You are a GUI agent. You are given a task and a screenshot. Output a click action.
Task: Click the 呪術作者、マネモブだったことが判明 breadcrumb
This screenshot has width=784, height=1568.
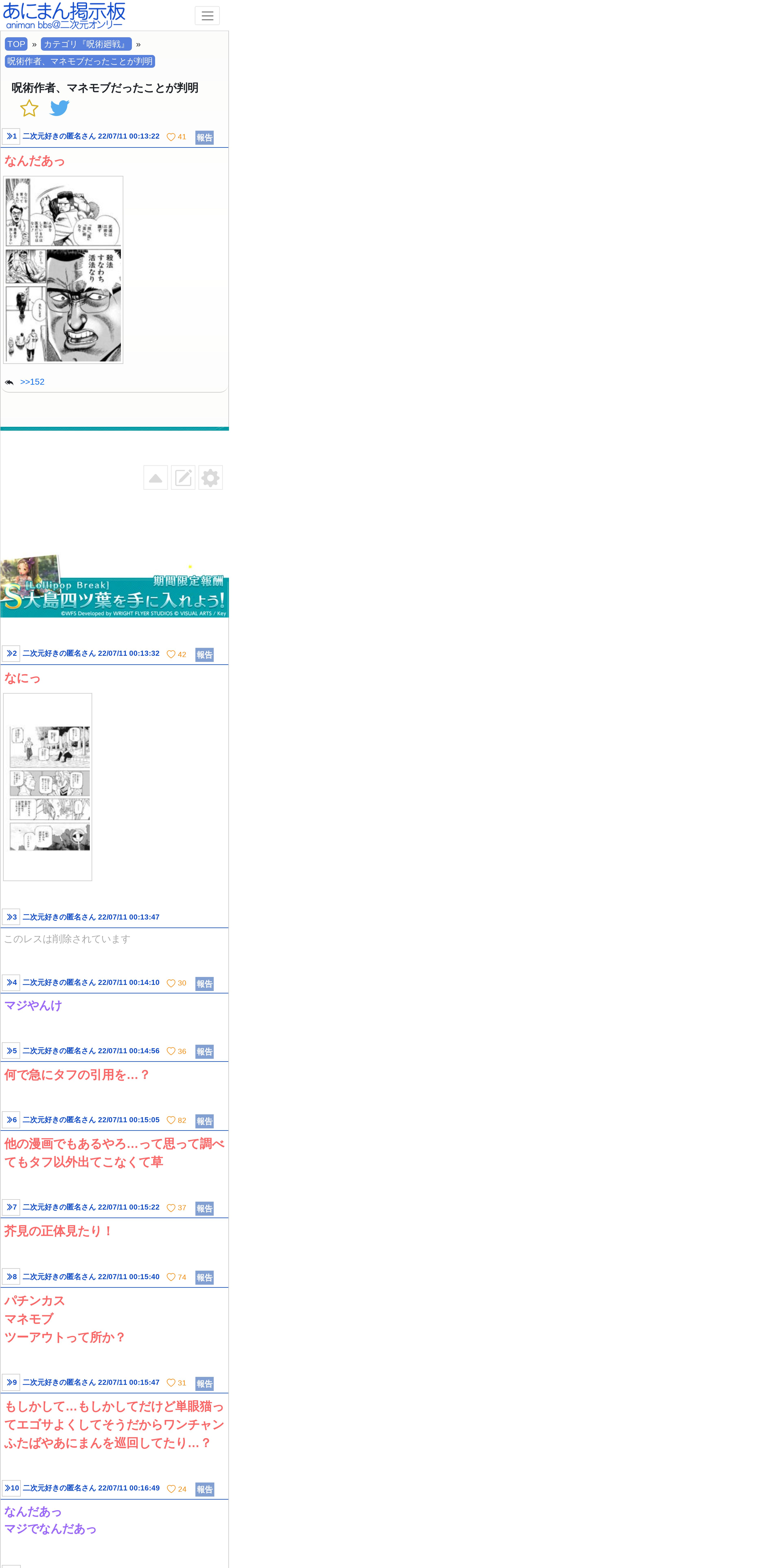click(x=80, y=61)
